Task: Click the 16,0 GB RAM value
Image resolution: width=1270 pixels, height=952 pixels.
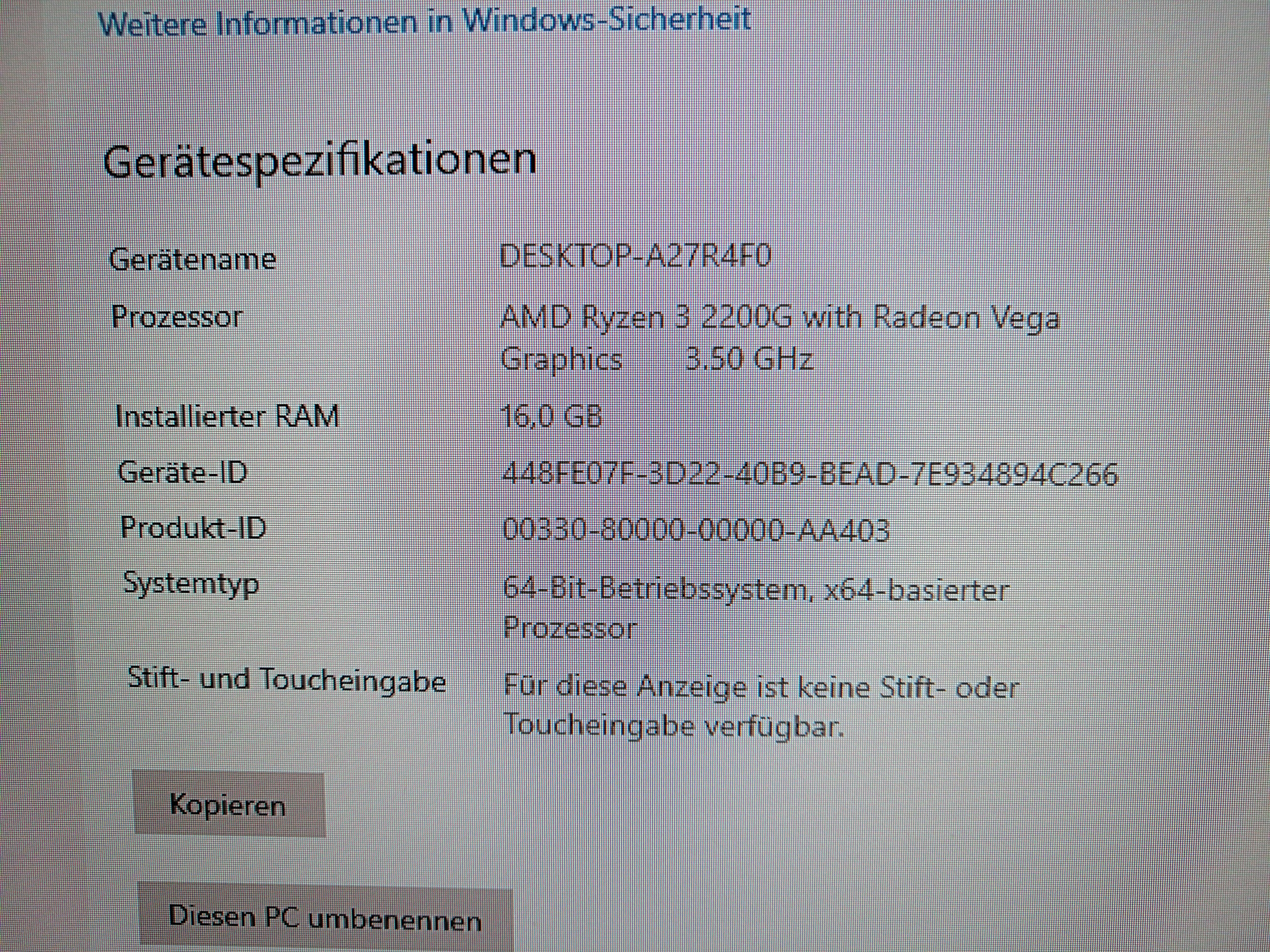Action: (551, 416)
